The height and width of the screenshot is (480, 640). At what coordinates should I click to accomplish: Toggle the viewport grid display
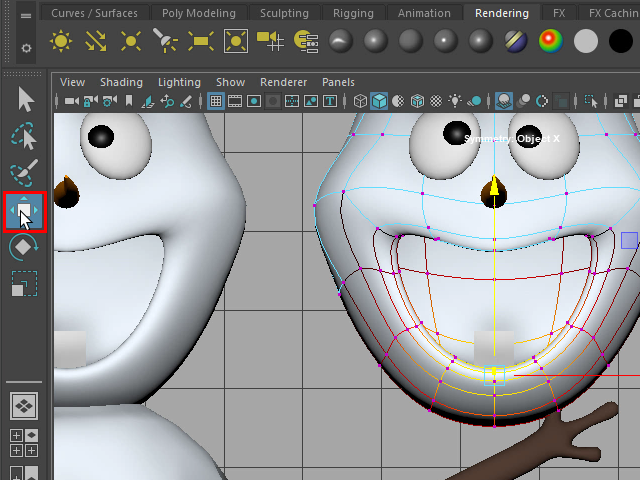[x=215, y=101]
